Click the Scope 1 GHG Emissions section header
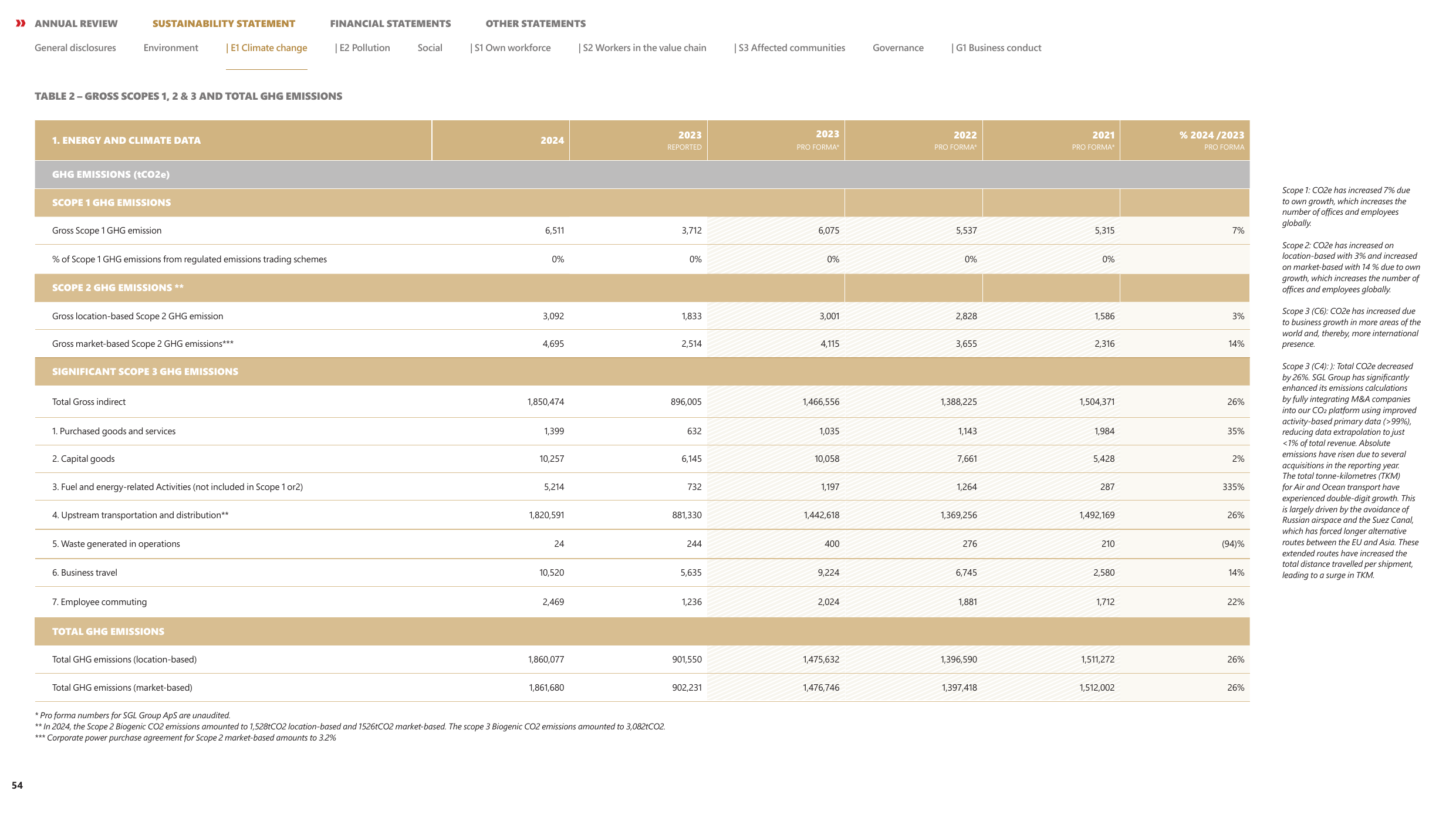Image resolution: width=1456 pixels, height=818 pixels. pyautogui.click(x=112, y=202)
